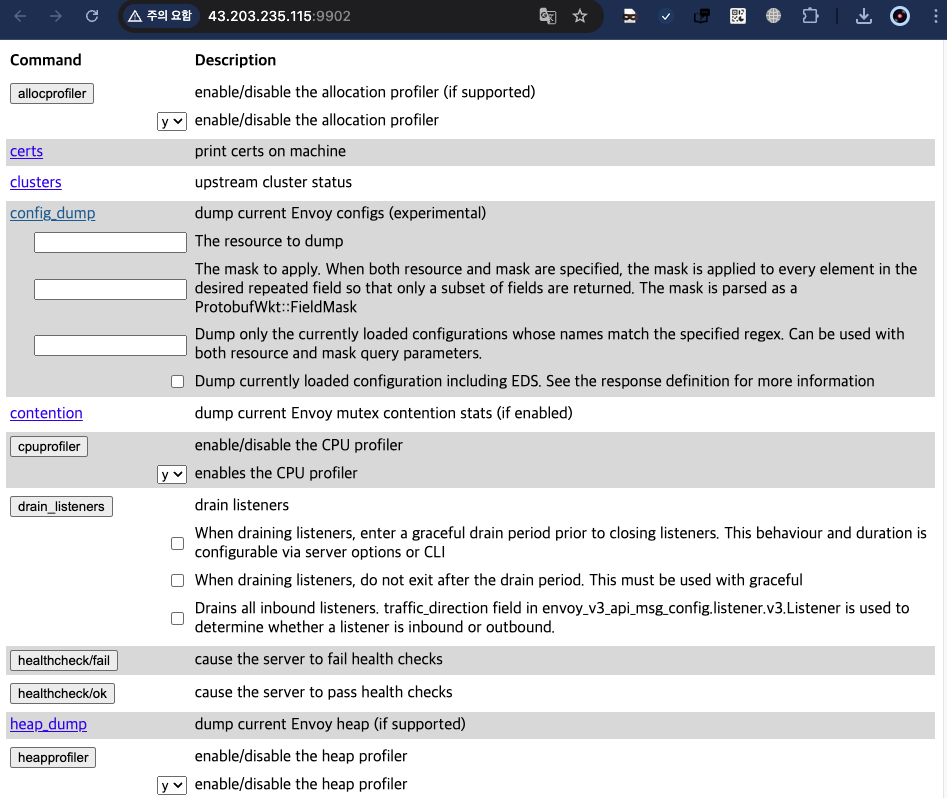This screenshot has width=947, height=798.
Task: Click 'drain listeners' description text
Action: [242, 505]
